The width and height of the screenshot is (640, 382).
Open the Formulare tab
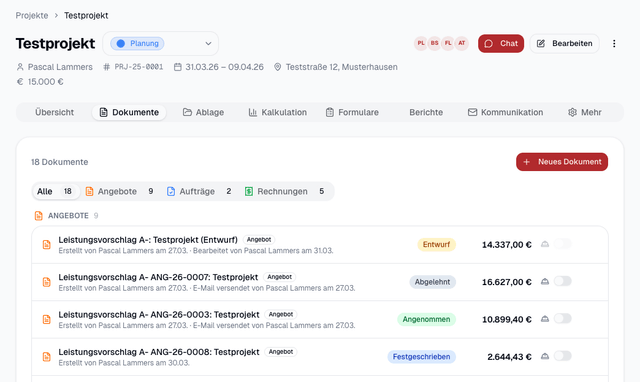click(352, 112)
